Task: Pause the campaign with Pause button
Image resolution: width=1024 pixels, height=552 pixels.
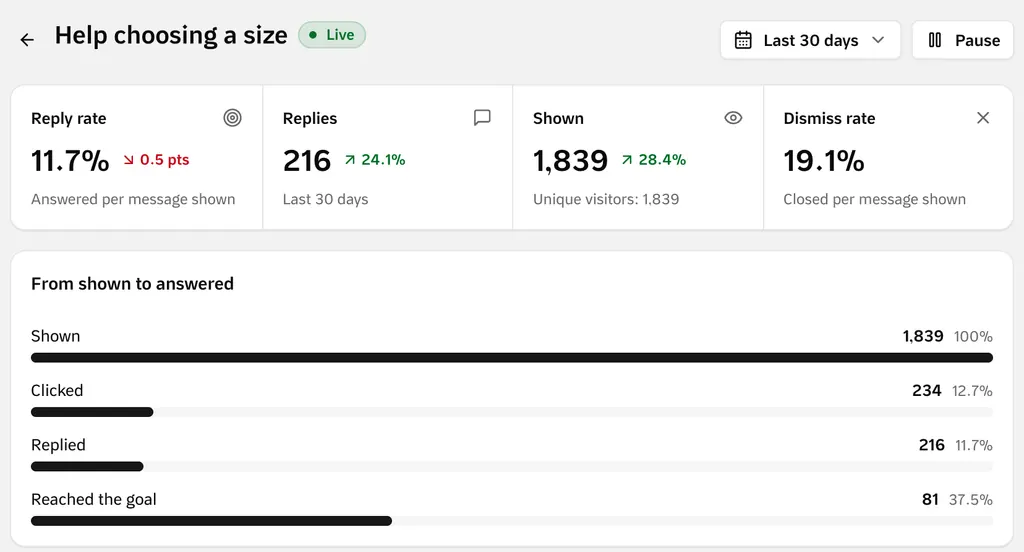Action: pos(963,40)
